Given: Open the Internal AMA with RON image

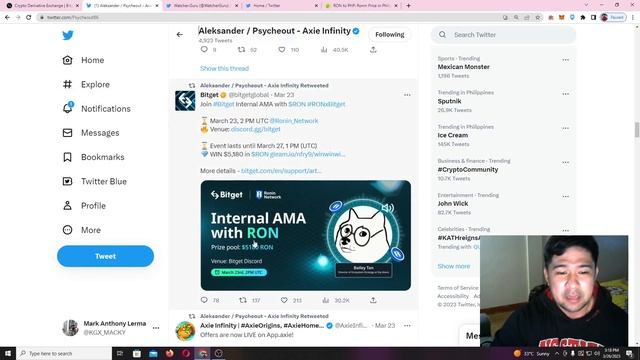Looking at the screenshot, I should tap(306, 235).
